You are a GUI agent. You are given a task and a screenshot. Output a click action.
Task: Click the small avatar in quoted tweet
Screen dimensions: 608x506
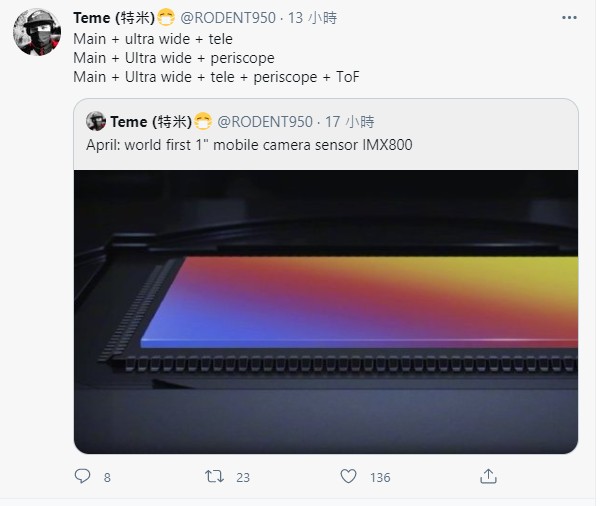tap(96, 121)
